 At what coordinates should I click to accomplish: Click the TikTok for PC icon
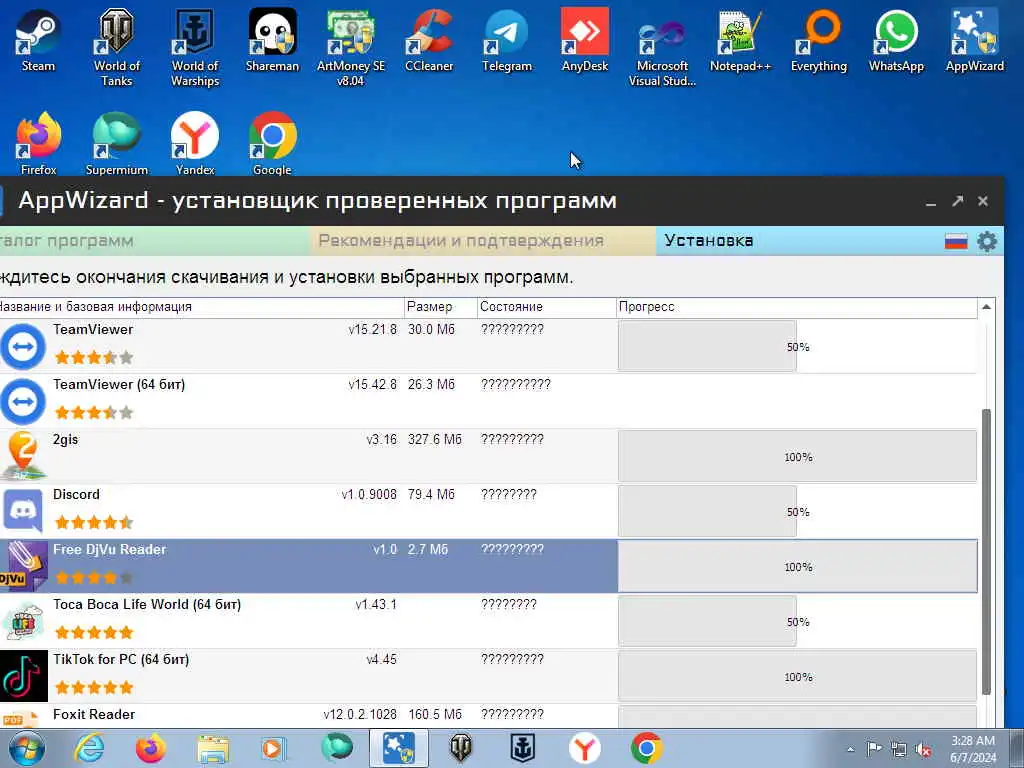[x=24, y=676]
